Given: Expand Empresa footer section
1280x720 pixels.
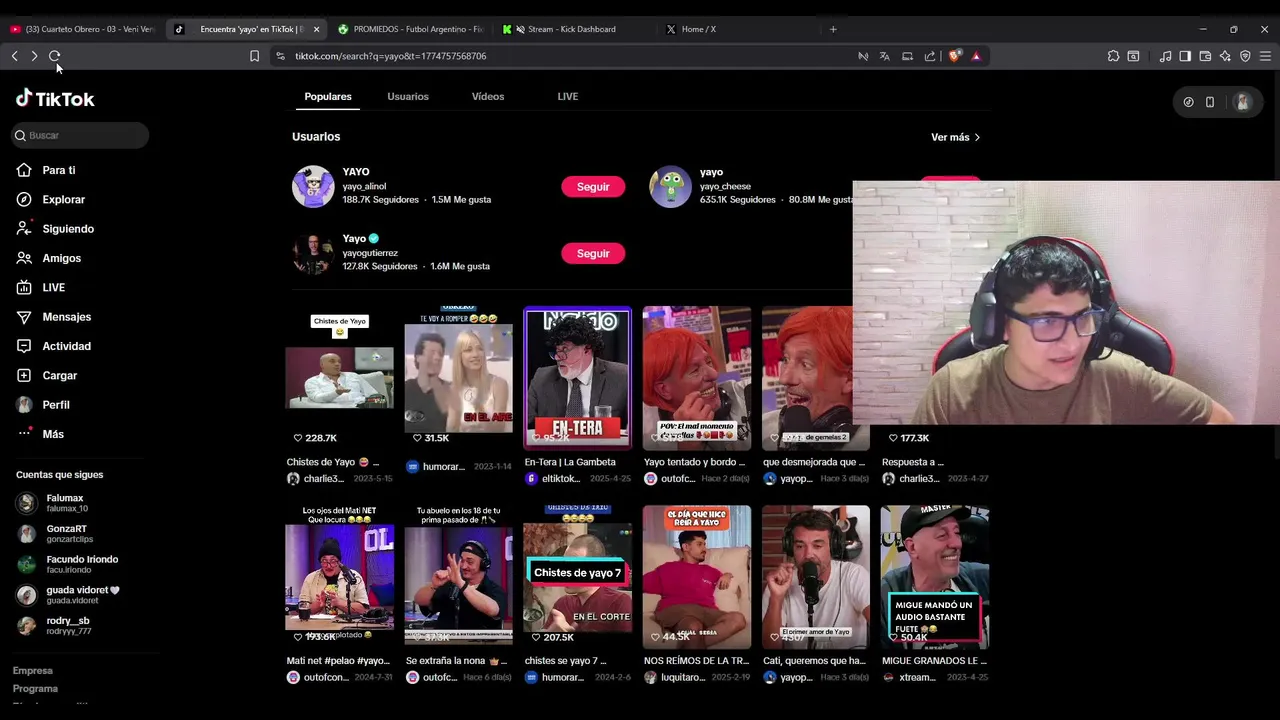Looking at the screenshot, I should pyautogui.click(x=33, y=671).
